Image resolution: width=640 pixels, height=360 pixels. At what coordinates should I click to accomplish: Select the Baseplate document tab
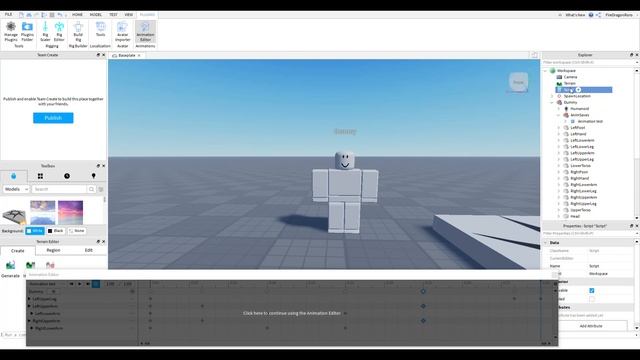127,55
